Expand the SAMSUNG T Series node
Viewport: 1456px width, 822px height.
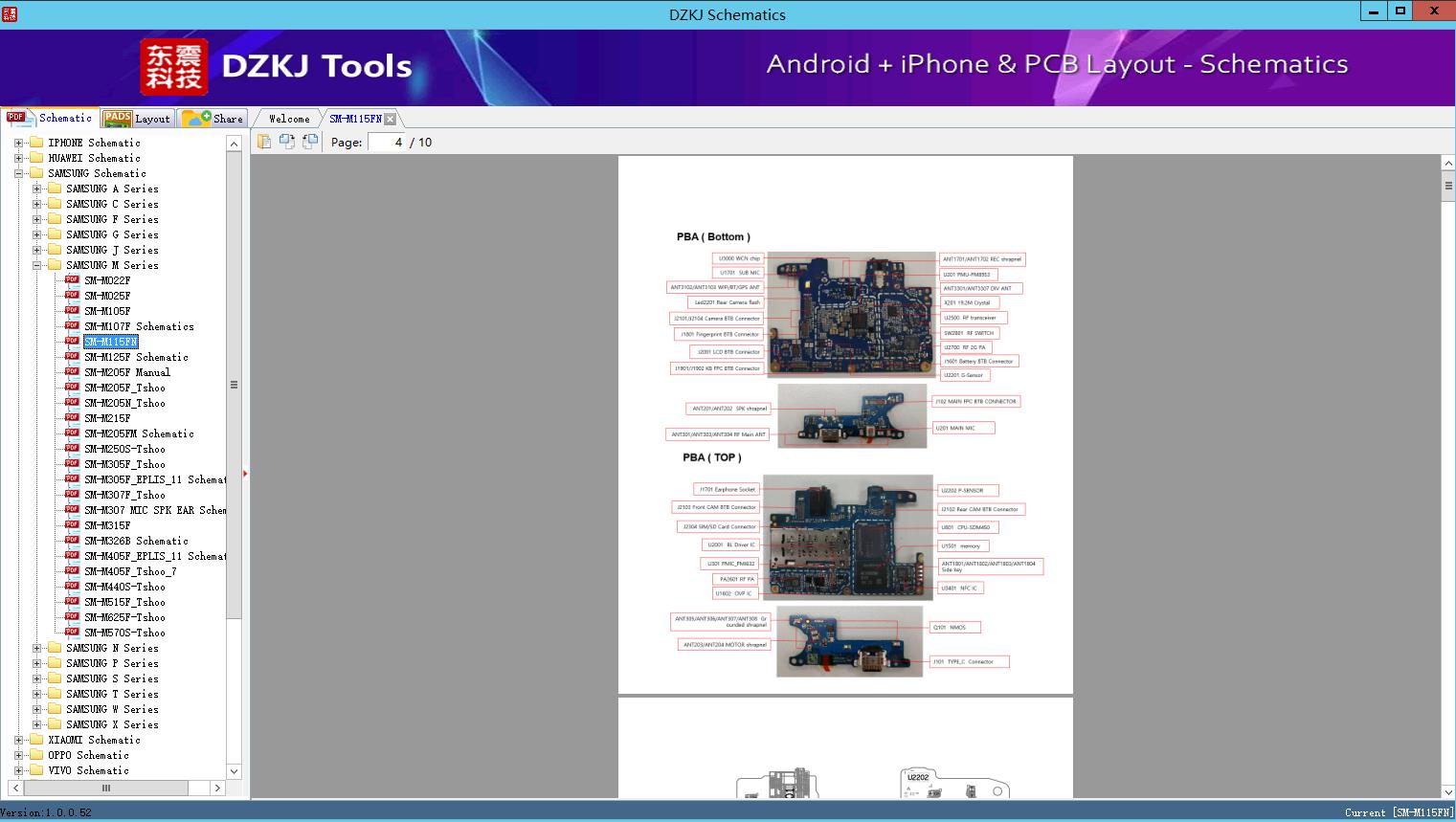click(x=36, y=694)
